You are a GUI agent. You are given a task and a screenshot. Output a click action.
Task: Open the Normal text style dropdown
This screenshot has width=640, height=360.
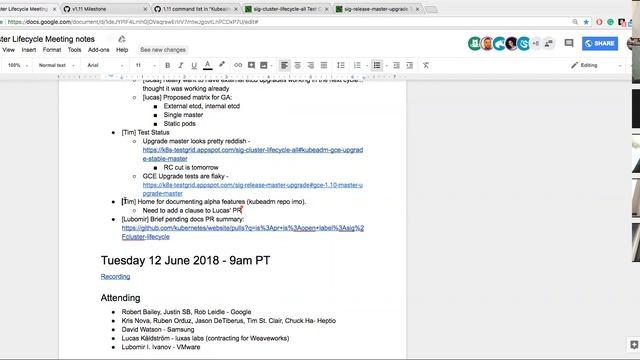coord(56,65)
